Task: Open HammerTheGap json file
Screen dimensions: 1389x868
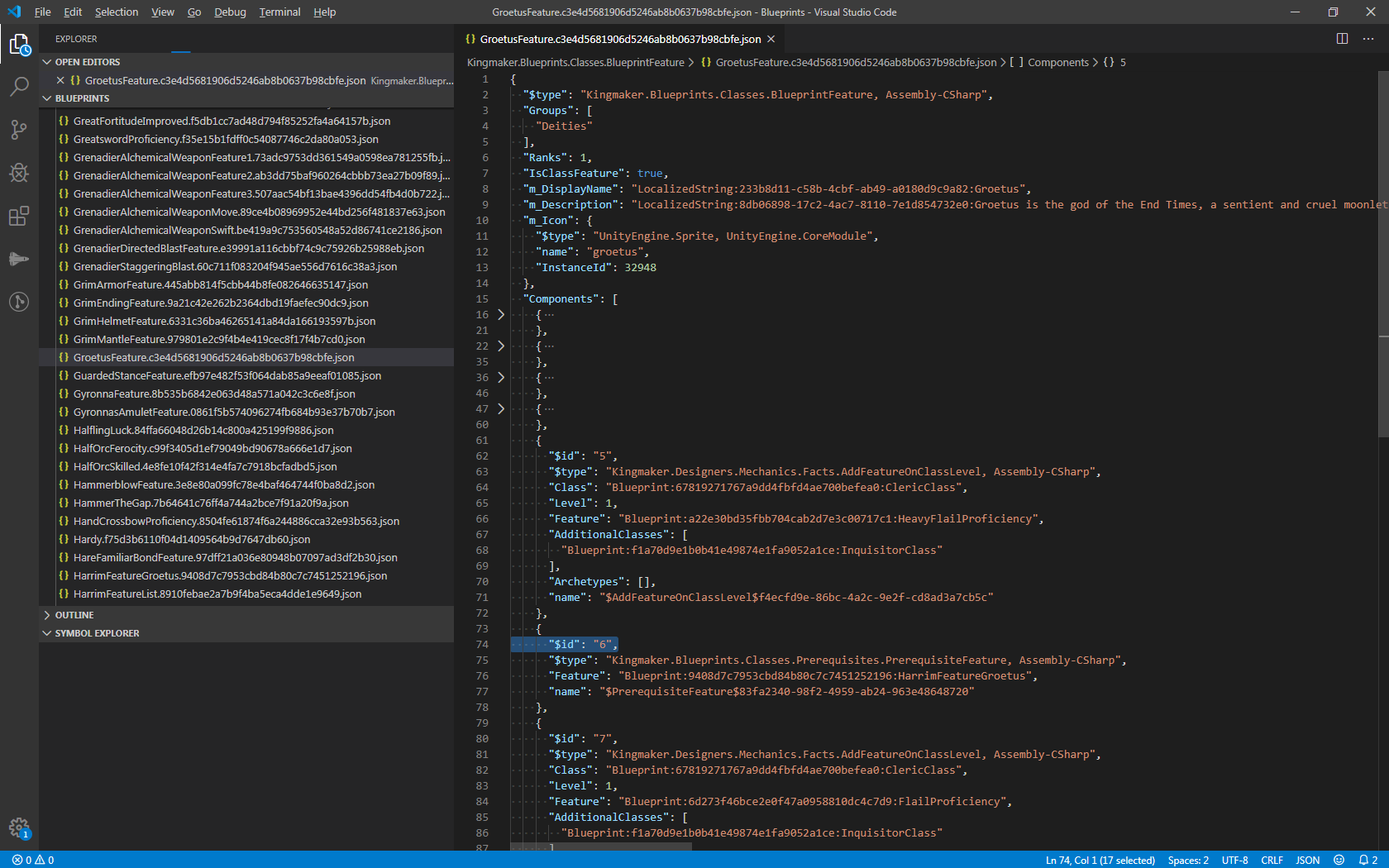Action: [246, 503]
